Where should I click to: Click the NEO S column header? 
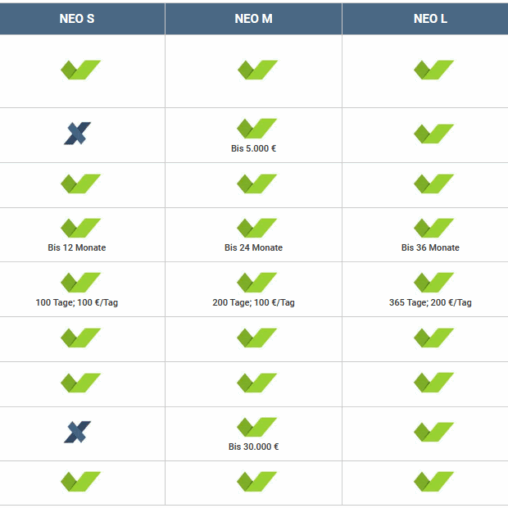[77, 19]
